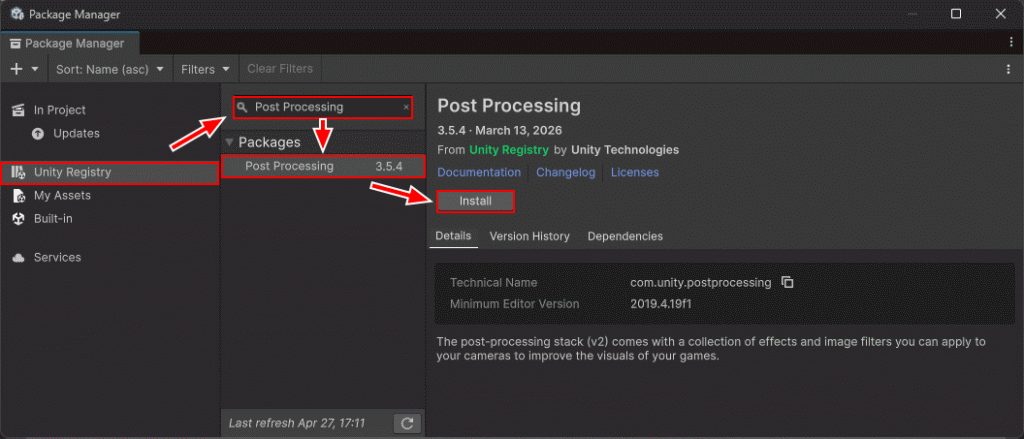The width and height of the screenshot is (1024, 439).
Task: Copy the technical name to clipboard
Action: coord(787,283)
